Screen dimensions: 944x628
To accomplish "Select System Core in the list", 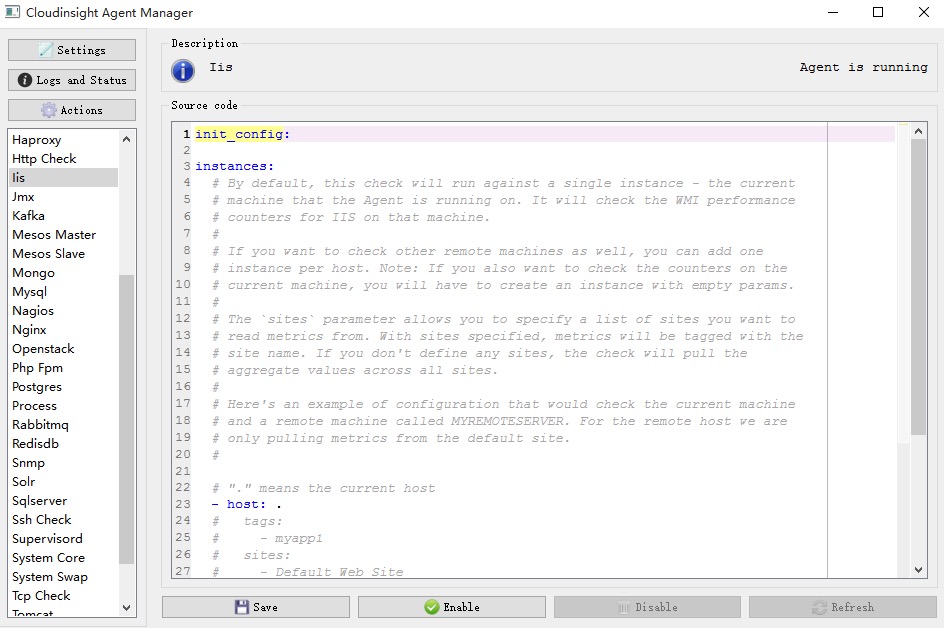I will pos(64,558).
